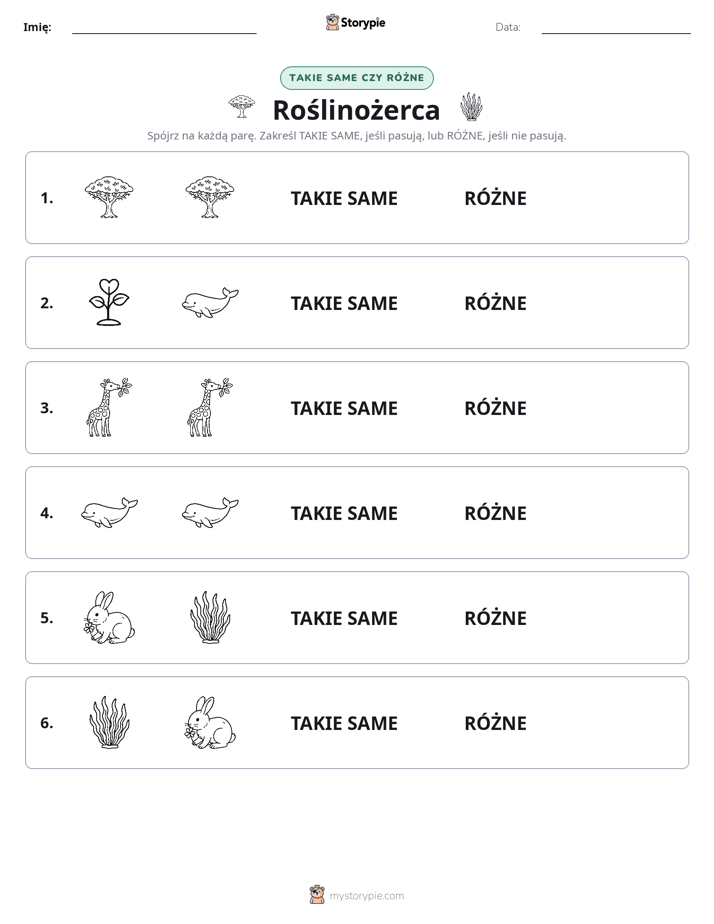The width and height of the screenshot is (714, 924).
Task: Click the seaweed picture in row 6
Action: coord(109,722)
